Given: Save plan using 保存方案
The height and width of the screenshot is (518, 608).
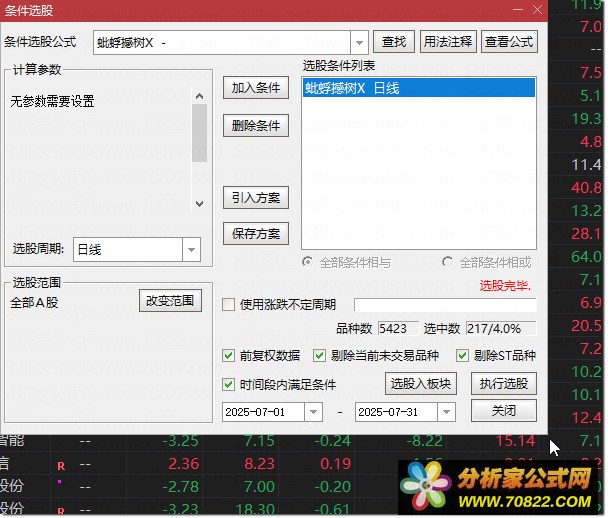Looking at the screenshot, I should [256, 234].
